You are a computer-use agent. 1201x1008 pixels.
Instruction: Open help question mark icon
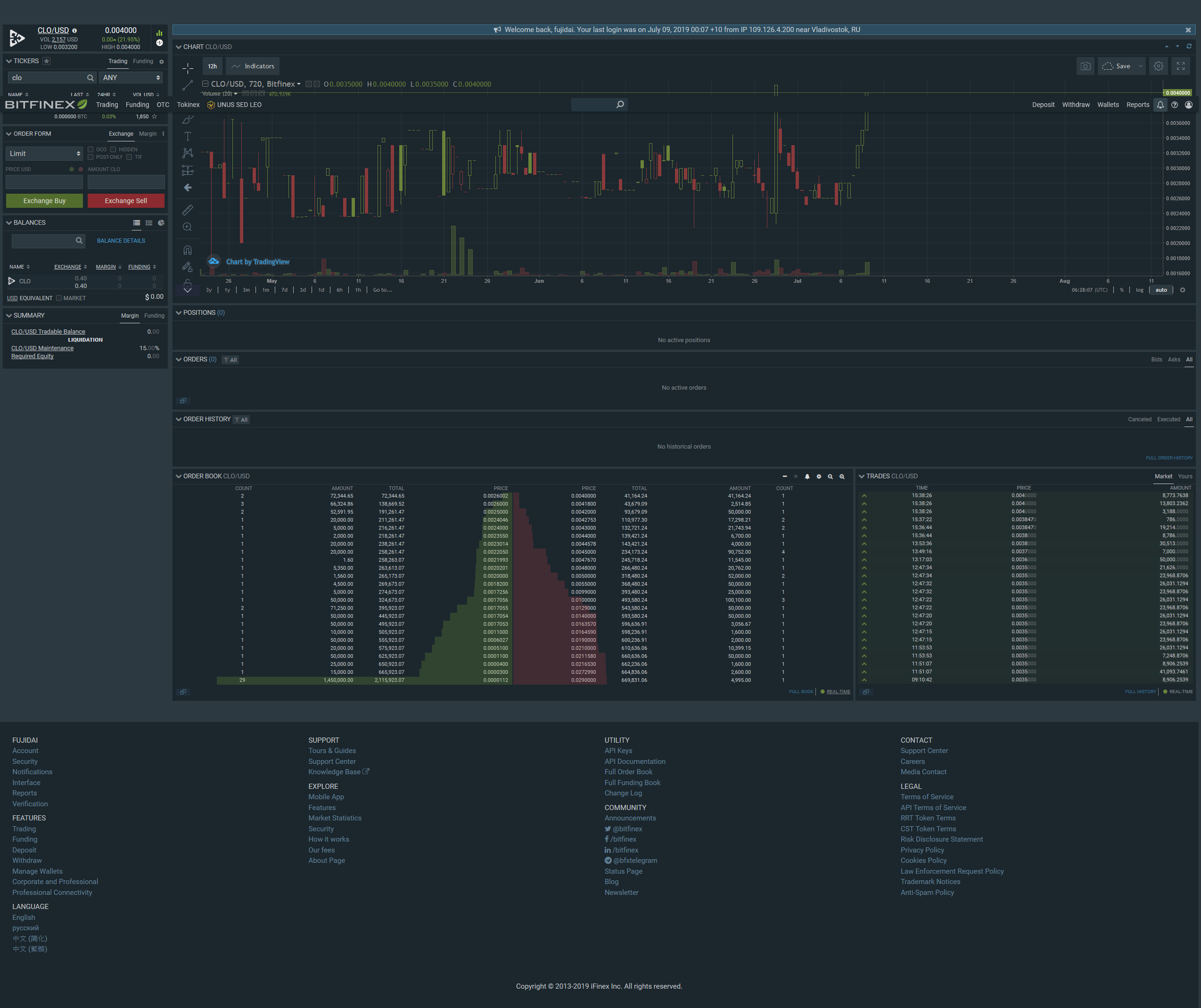click(x=1174, y=105)
